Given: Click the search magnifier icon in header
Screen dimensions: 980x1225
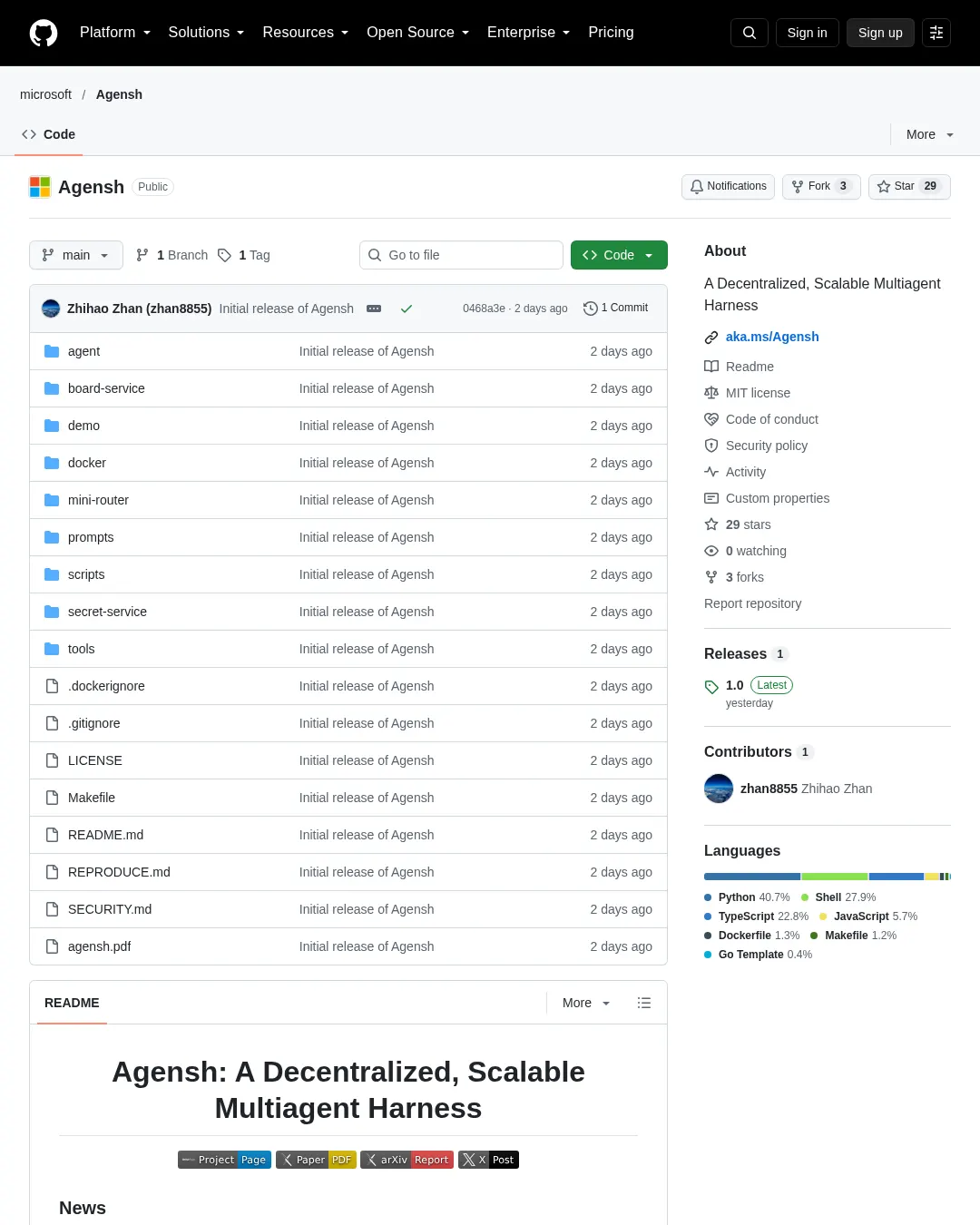Looking at the screenshot, I should [750, 33].
